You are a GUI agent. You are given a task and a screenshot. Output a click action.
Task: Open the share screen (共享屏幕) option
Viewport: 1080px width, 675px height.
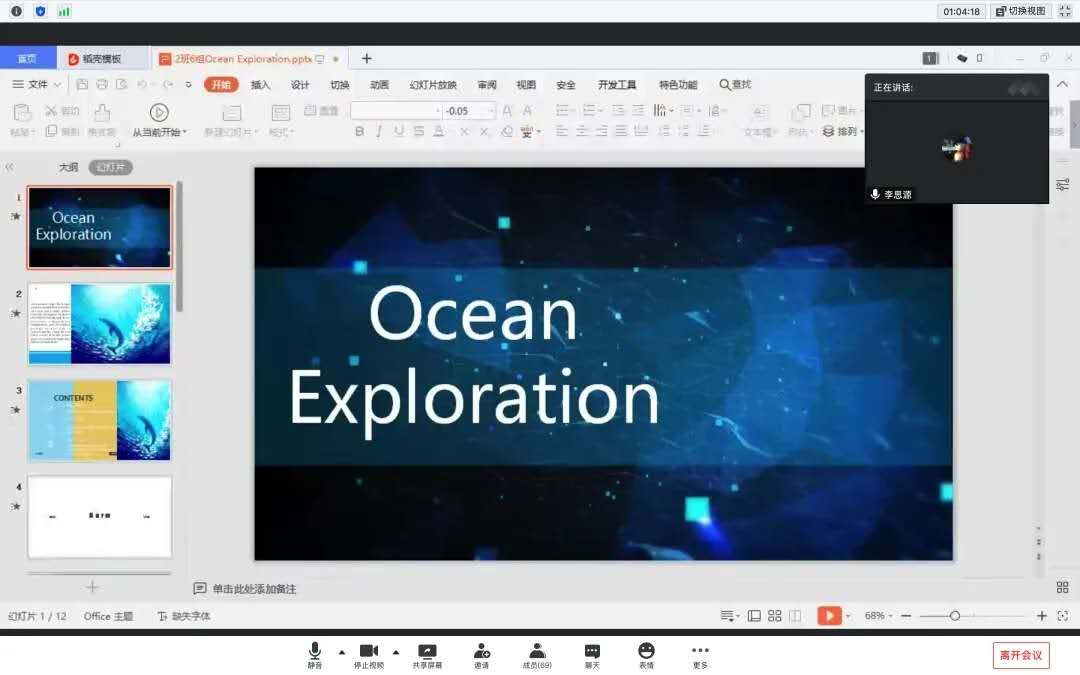pyautogui.click(x=427, y=654)
